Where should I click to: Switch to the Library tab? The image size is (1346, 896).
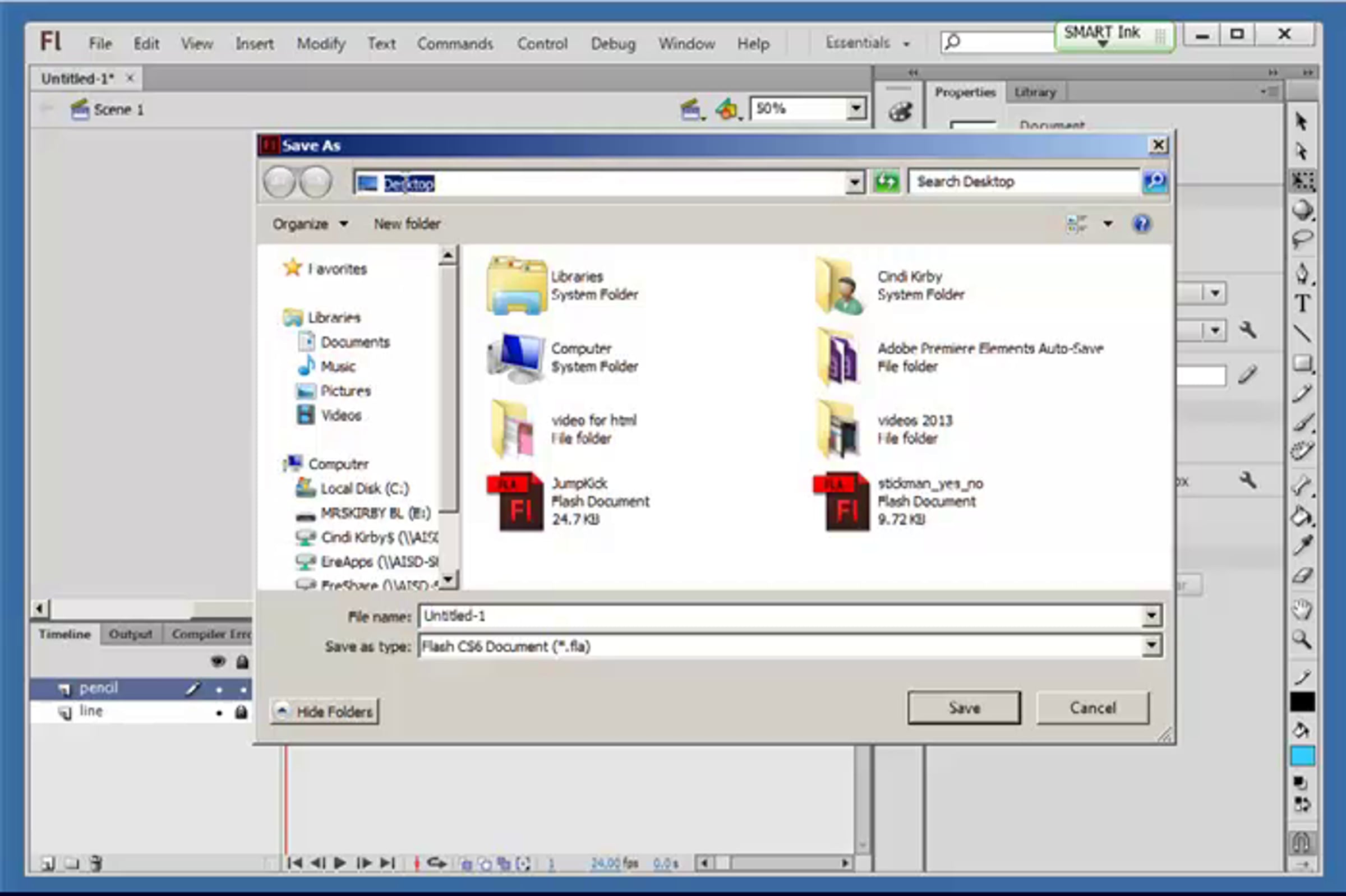tap(1035, 92)
